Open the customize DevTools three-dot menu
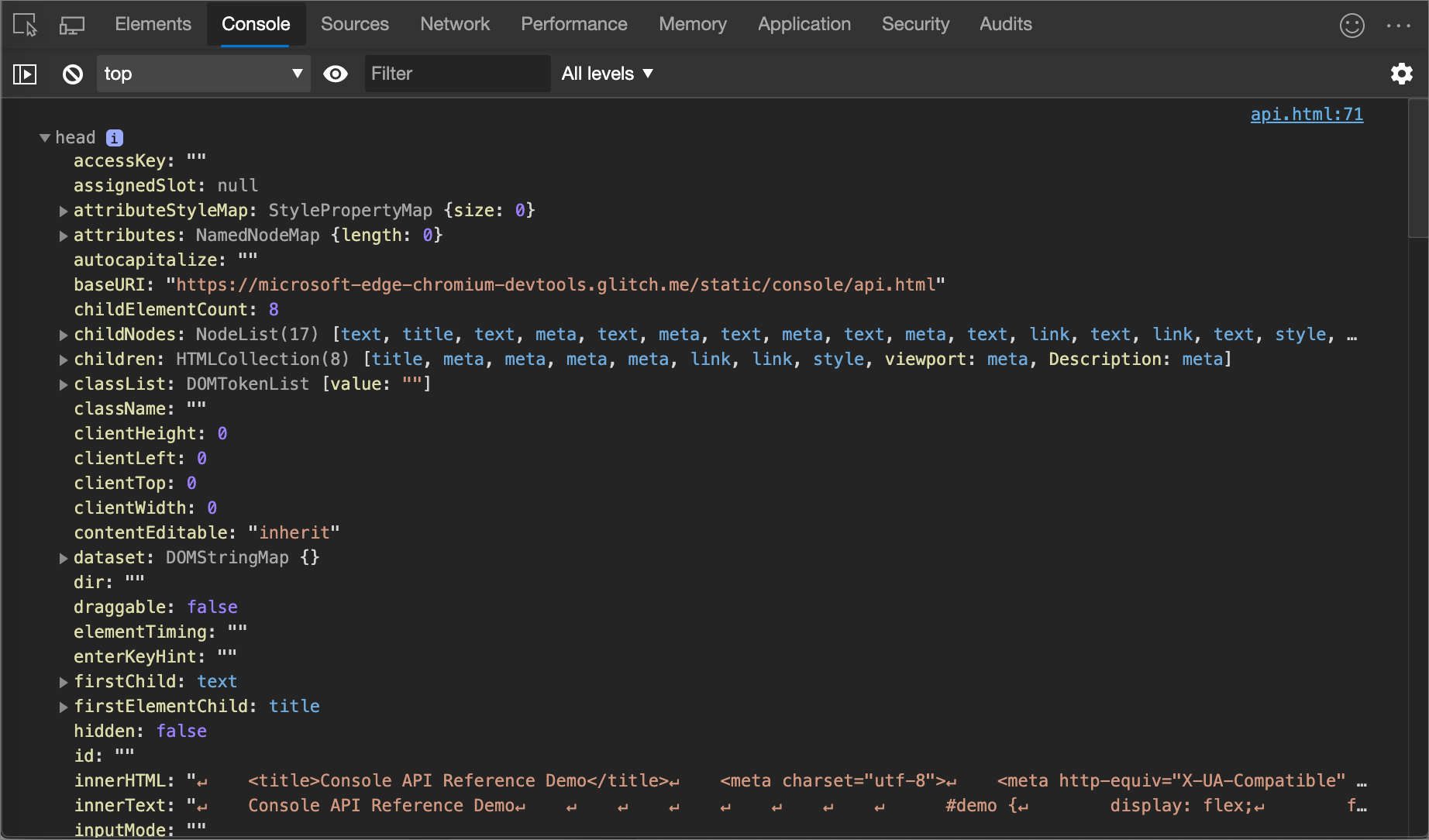Image resolution: width=1429 pixels, height=840 pixels. 1400,25
